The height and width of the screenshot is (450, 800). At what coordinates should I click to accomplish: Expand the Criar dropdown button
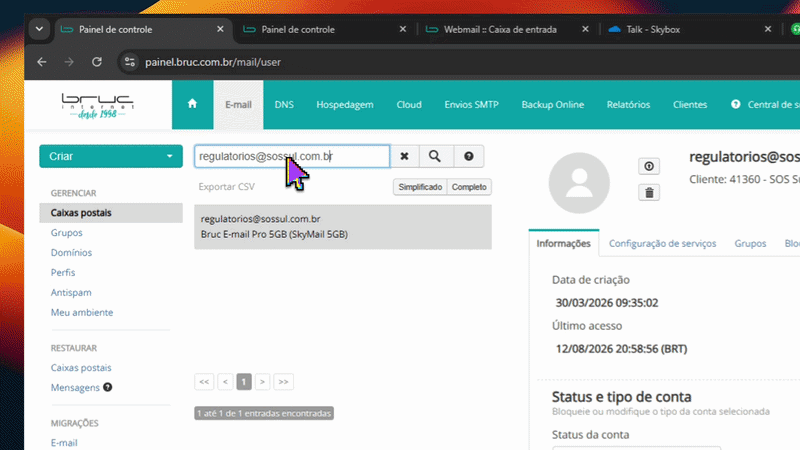tap(111, 156)
